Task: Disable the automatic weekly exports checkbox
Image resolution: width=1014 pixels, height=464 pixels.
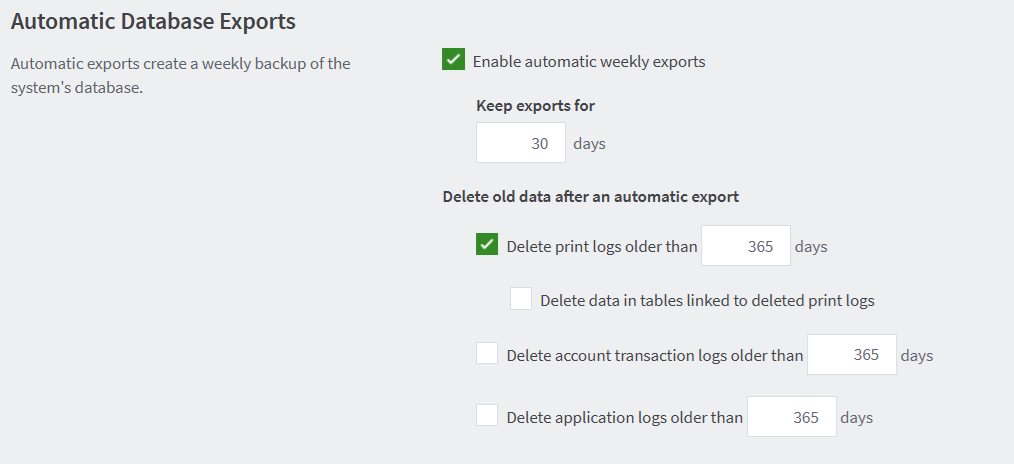Action: (454, 60)
